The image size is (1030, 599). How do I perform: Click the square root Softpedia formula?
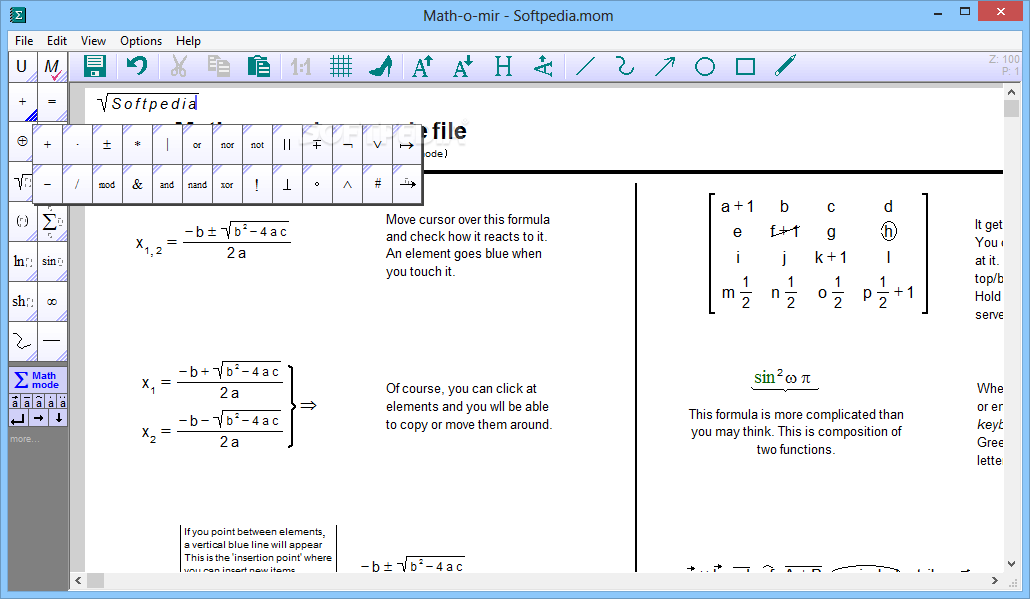148,103
